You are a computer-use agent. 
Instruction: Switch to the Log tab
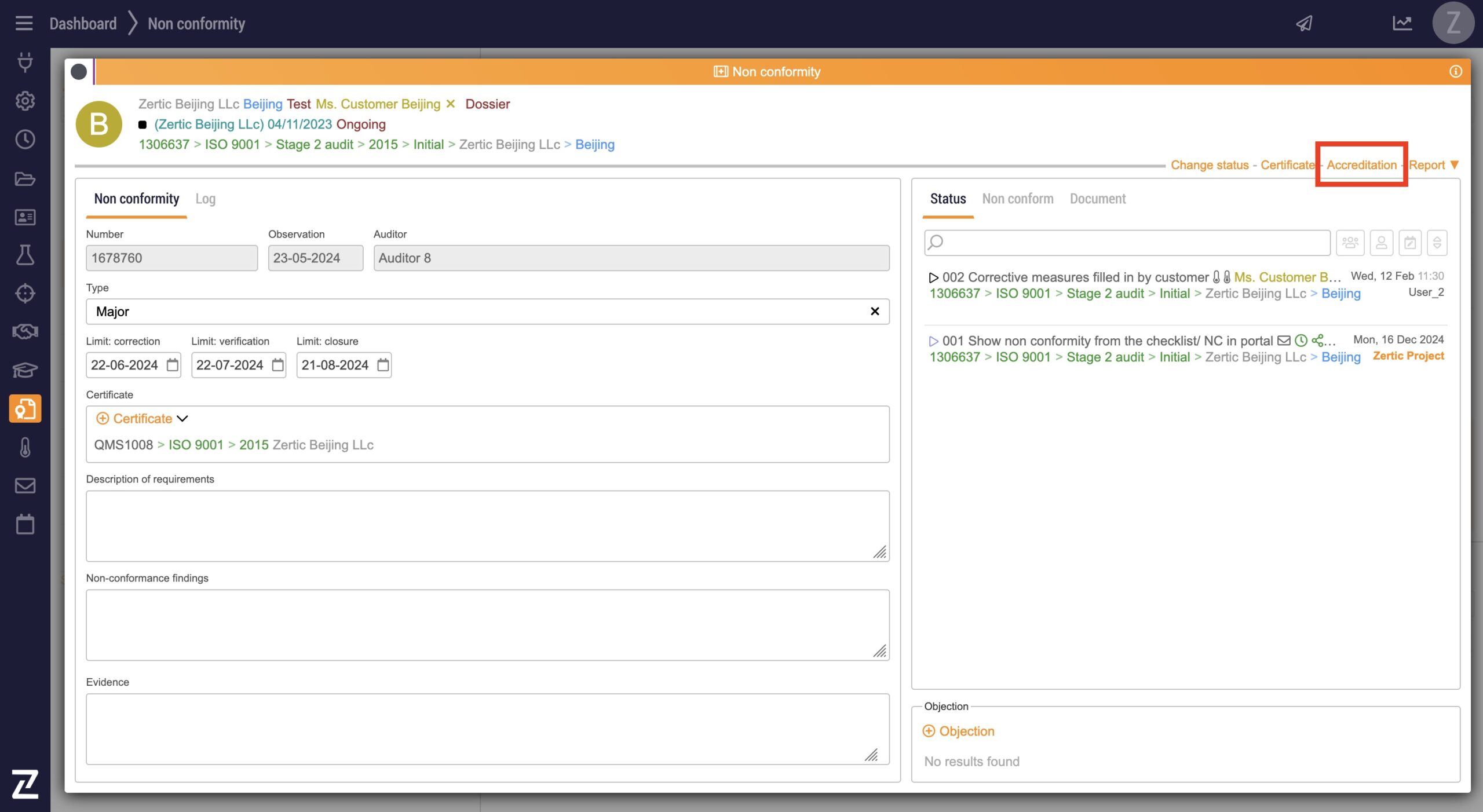[x=205, y=199]
